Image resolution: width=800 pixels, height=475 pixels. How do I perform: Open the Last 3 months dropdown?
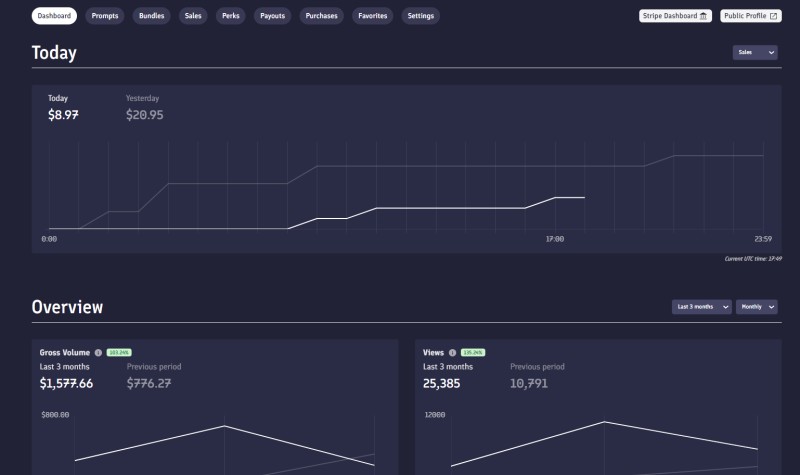click(x=702, y=307)
